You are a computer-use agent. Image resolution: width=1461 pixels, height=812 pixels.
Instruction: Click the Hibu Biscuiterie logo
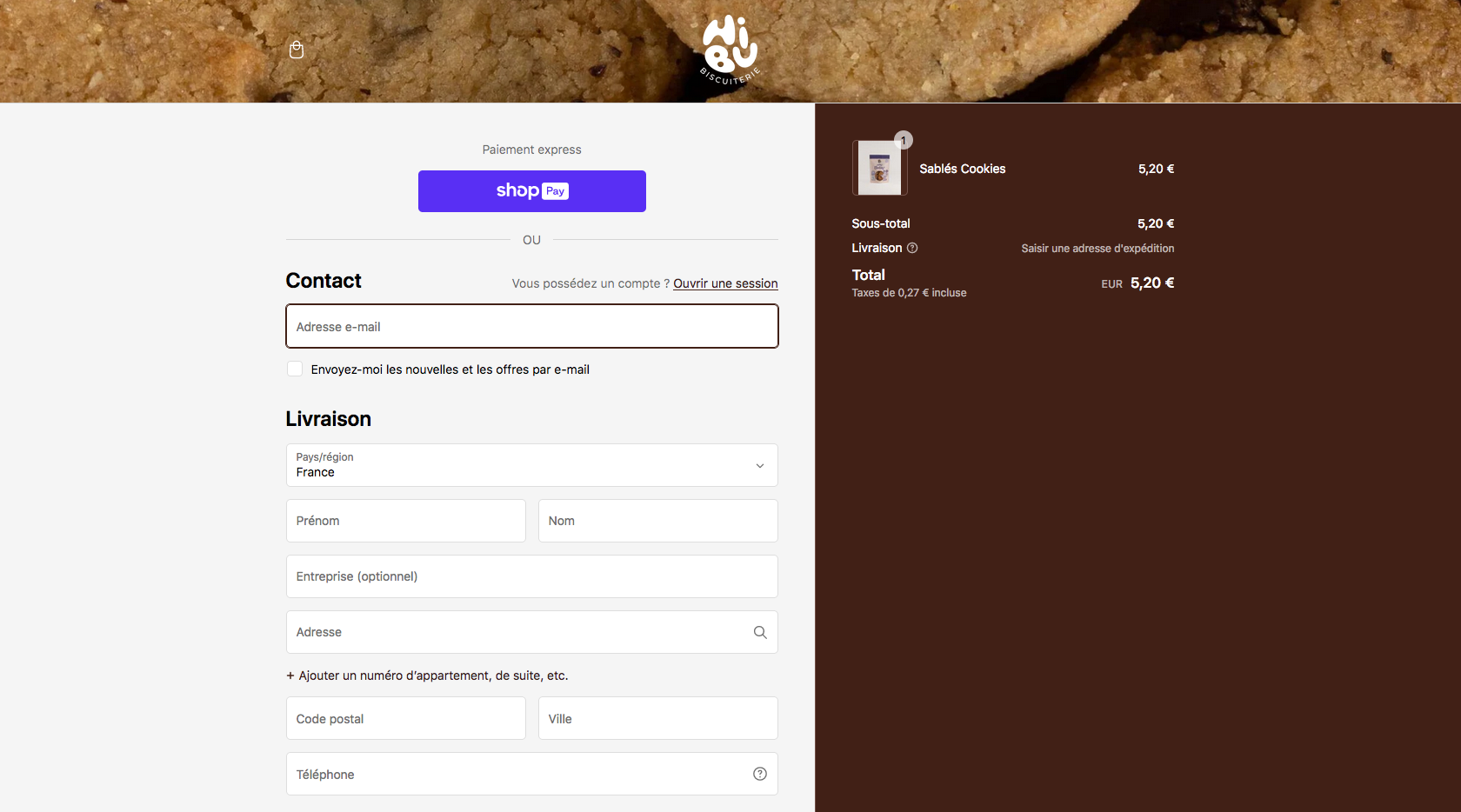[x=730, y=50]
